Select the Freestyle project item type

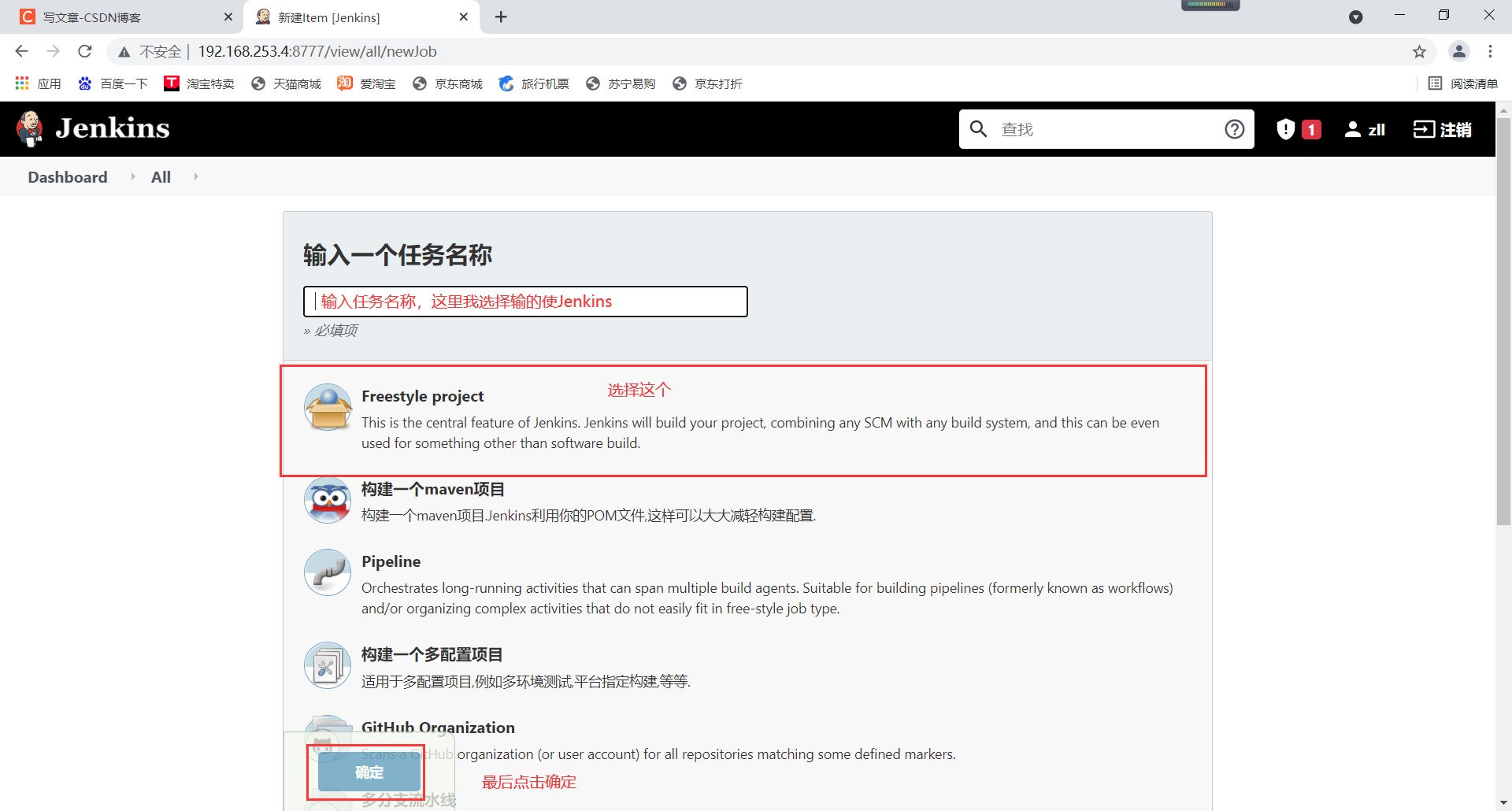422,396
